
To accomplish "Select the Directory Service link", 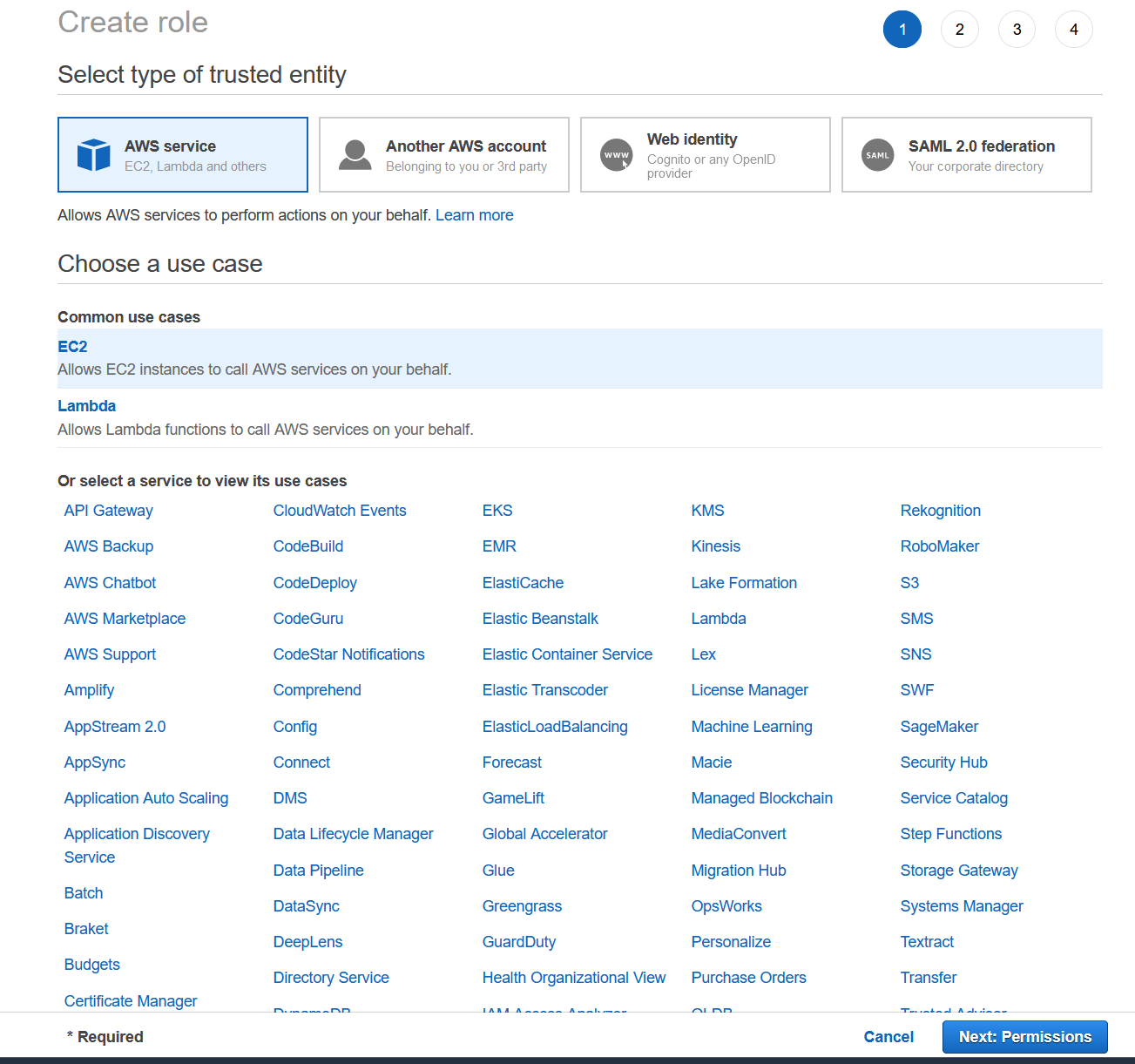I will click(331, 978).
